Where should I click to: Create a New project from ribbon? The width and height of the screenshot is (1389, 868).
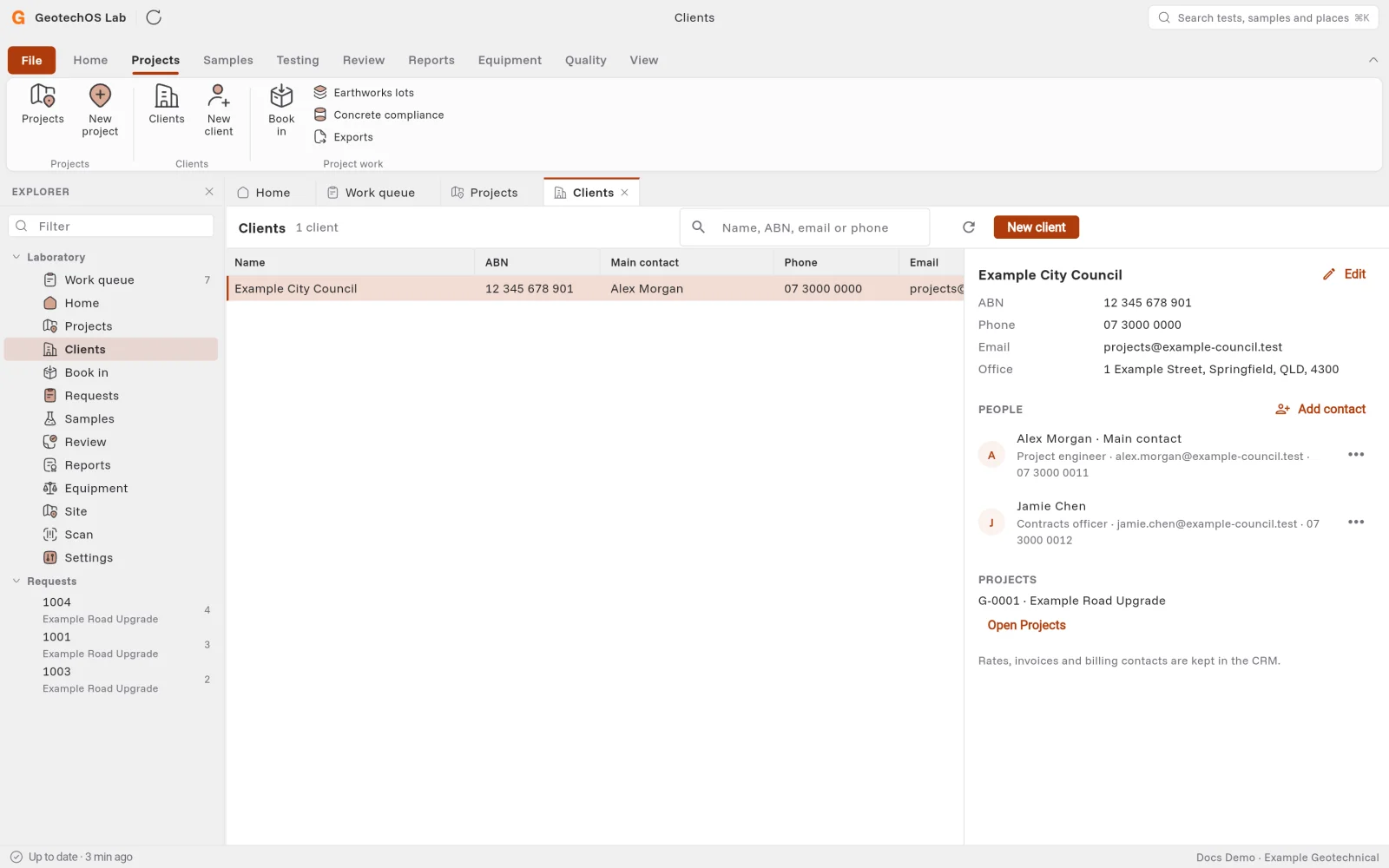100,110
